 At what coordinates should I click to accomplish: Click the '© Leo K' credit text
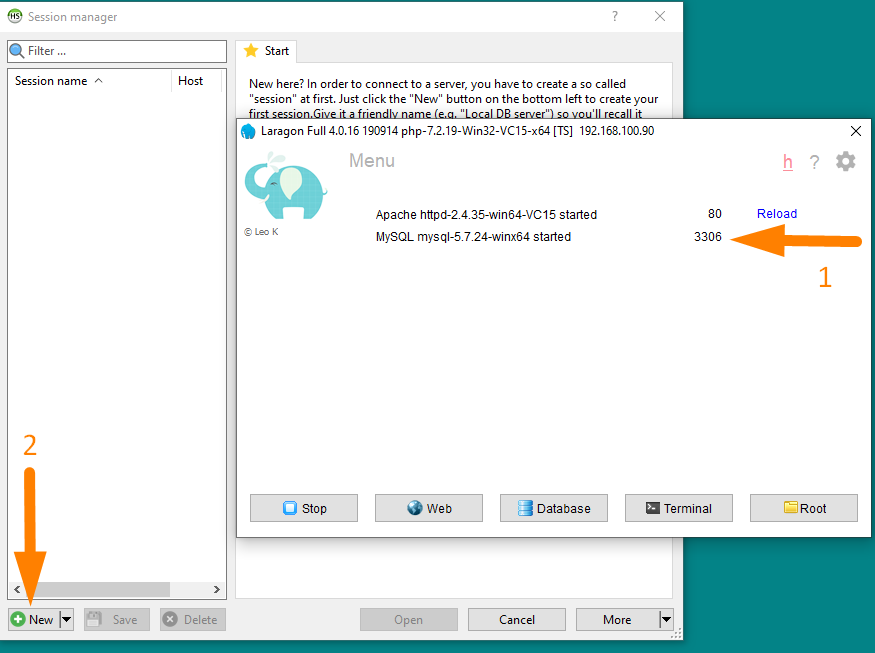(x=261, y=232)
